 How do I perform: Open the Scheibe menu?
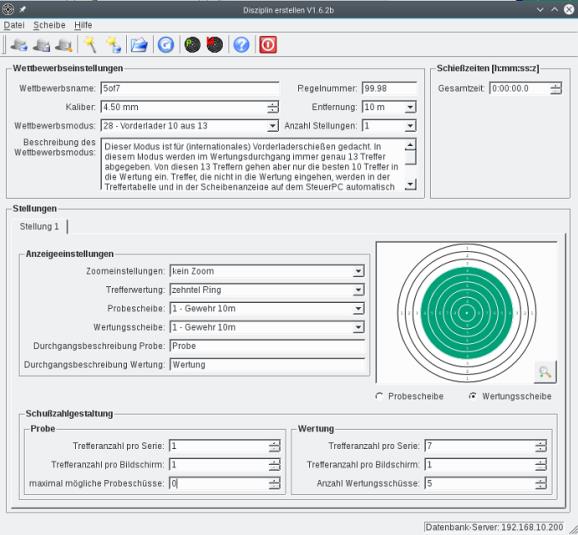point(49,25)
